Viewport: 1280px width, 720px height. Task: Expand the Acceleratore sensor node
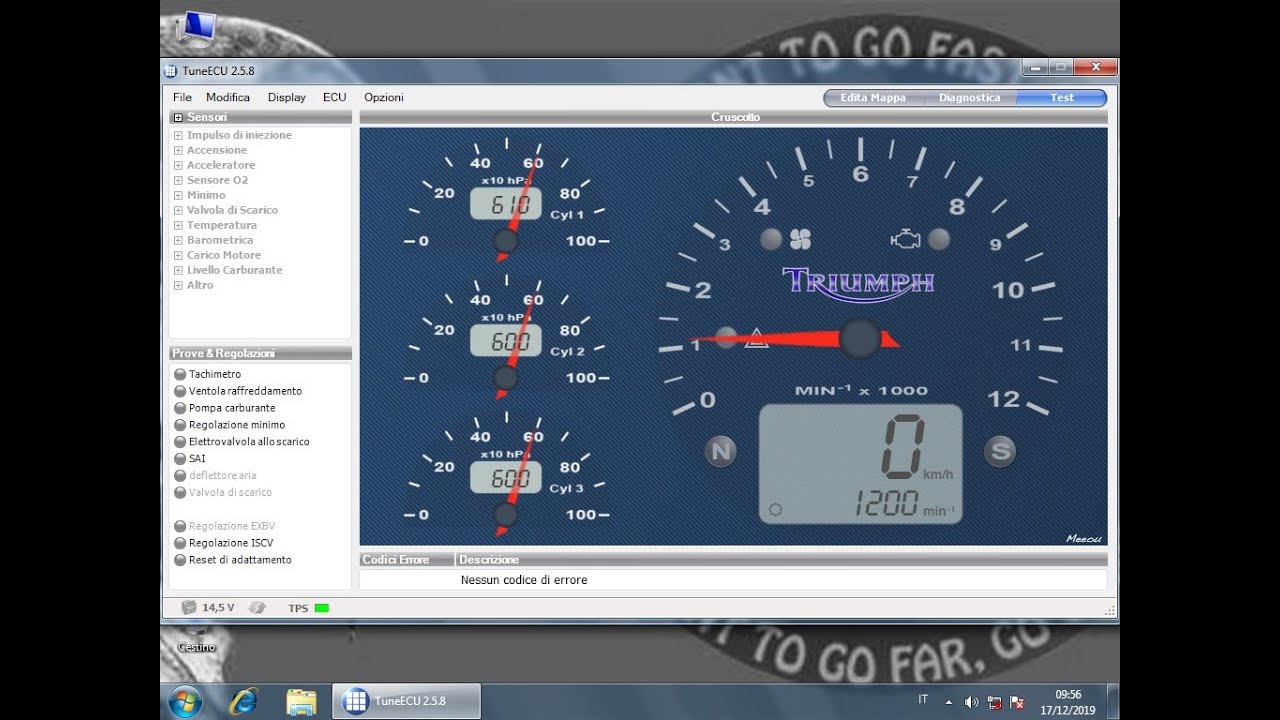point(178,165)
